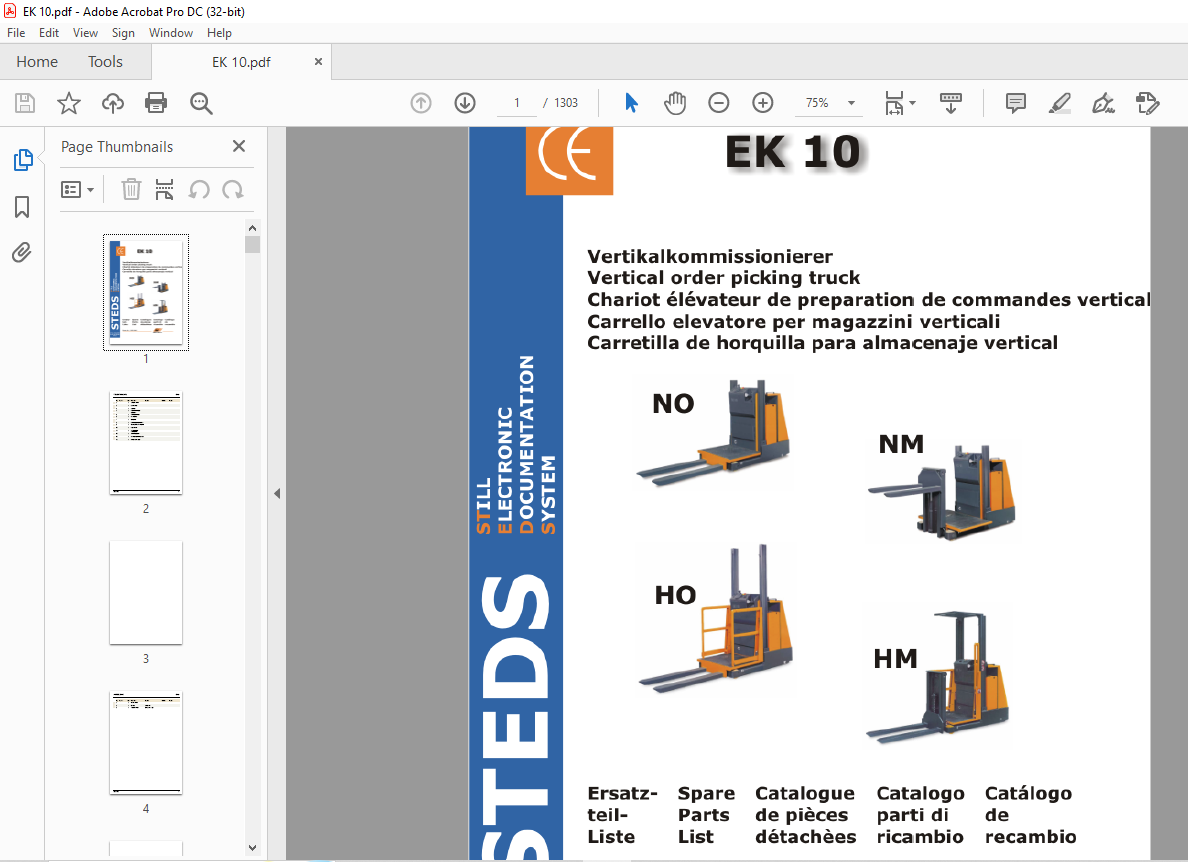The image size is (1188, 862).
Task: Open the File menu
Action: (x=16, y=33)
